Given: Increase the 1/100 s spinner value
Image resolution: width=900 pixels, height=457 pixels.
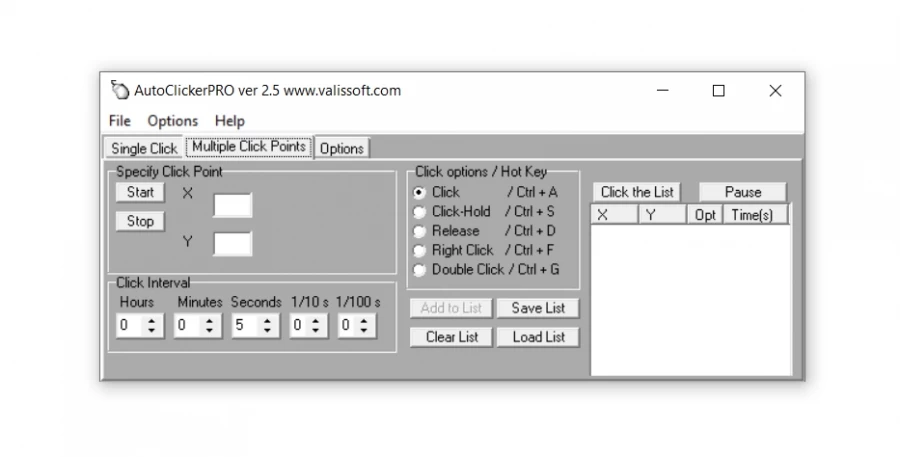Looking at the screenshot, I should click(364, 321).
